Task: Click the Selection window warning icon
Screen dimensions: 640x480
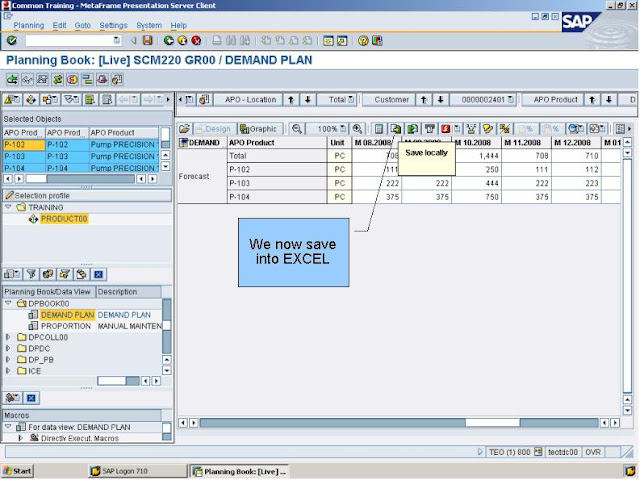Action: coord(12,100)
